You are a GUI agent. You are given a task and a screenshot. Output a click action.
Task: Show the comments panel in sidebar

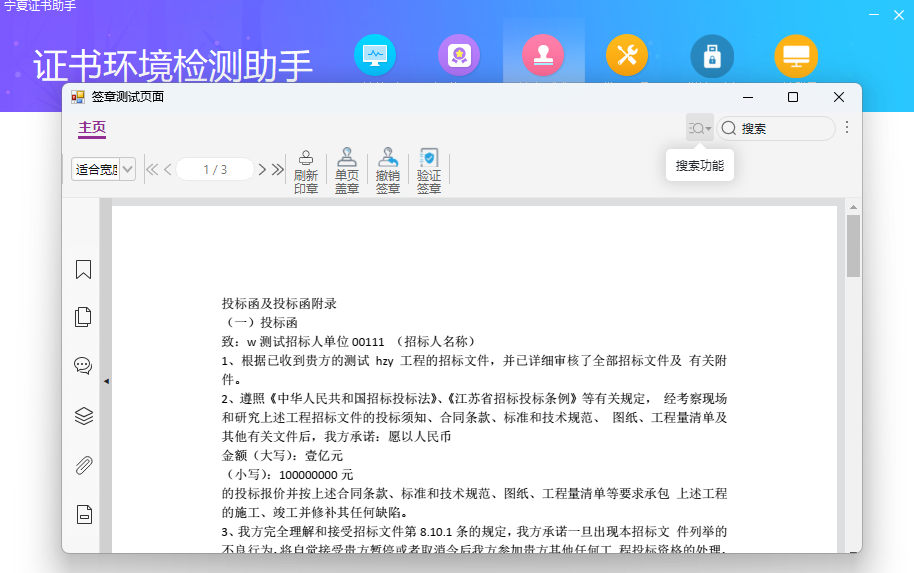(84, 366)
